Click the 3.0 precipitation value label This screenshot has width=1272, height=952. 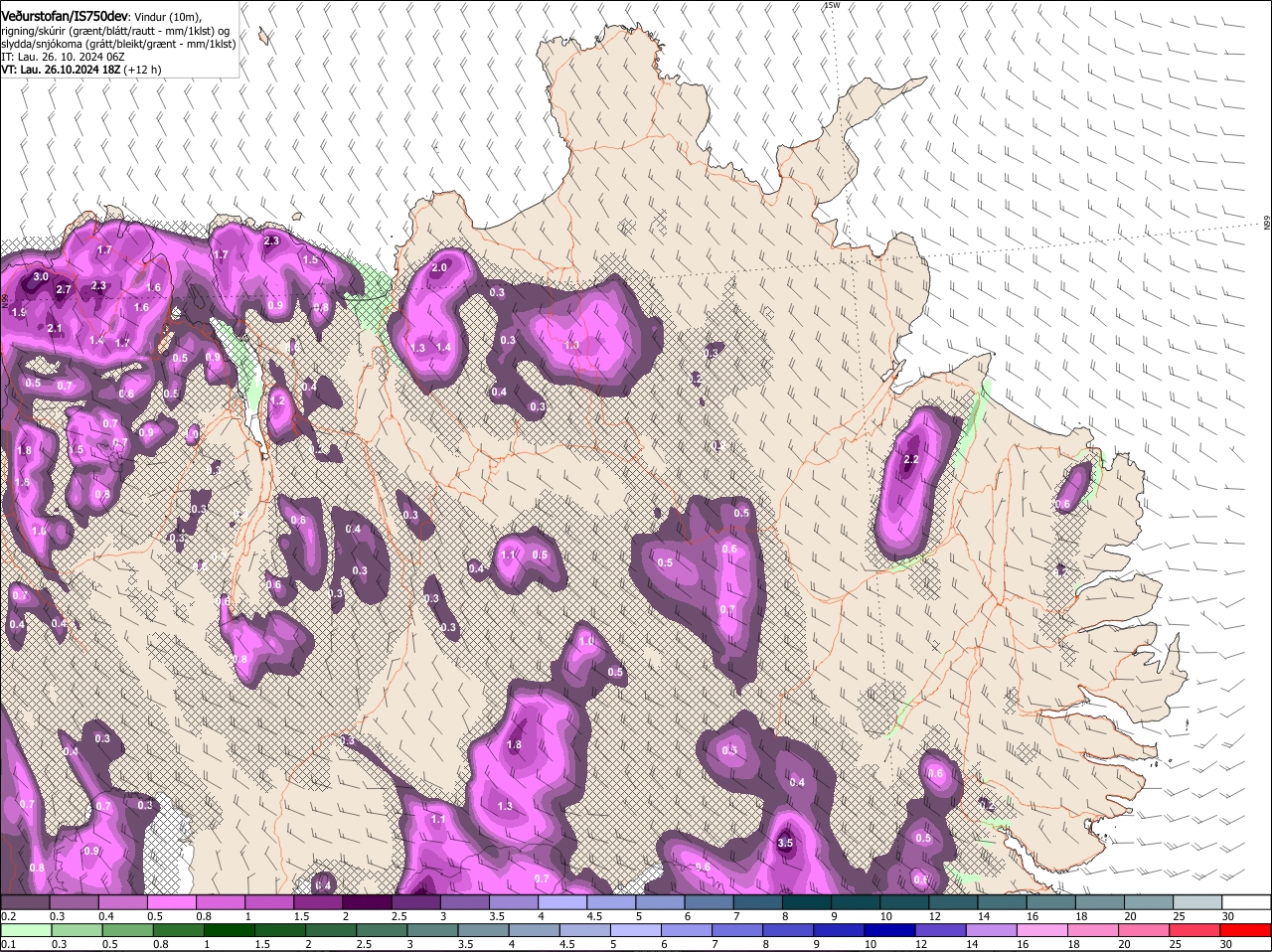[41, 276]
